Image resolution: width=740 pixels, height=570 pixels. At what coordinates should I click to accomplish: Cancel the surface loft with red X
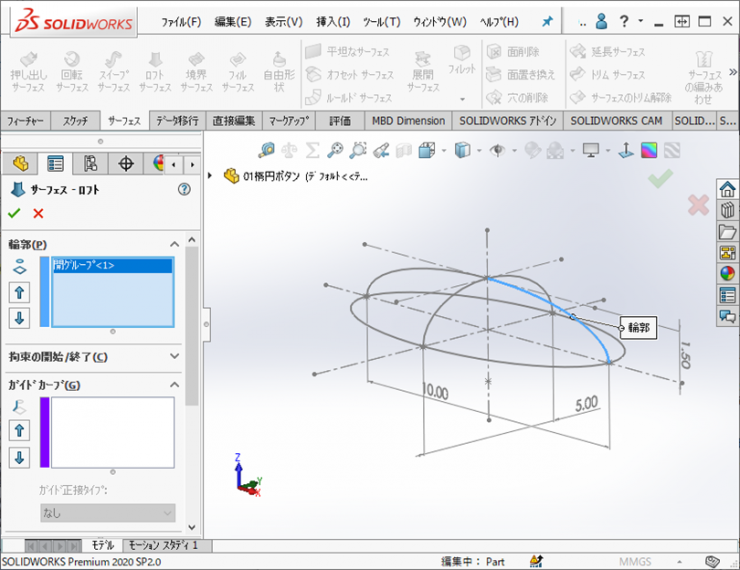[x=38, y=213]
